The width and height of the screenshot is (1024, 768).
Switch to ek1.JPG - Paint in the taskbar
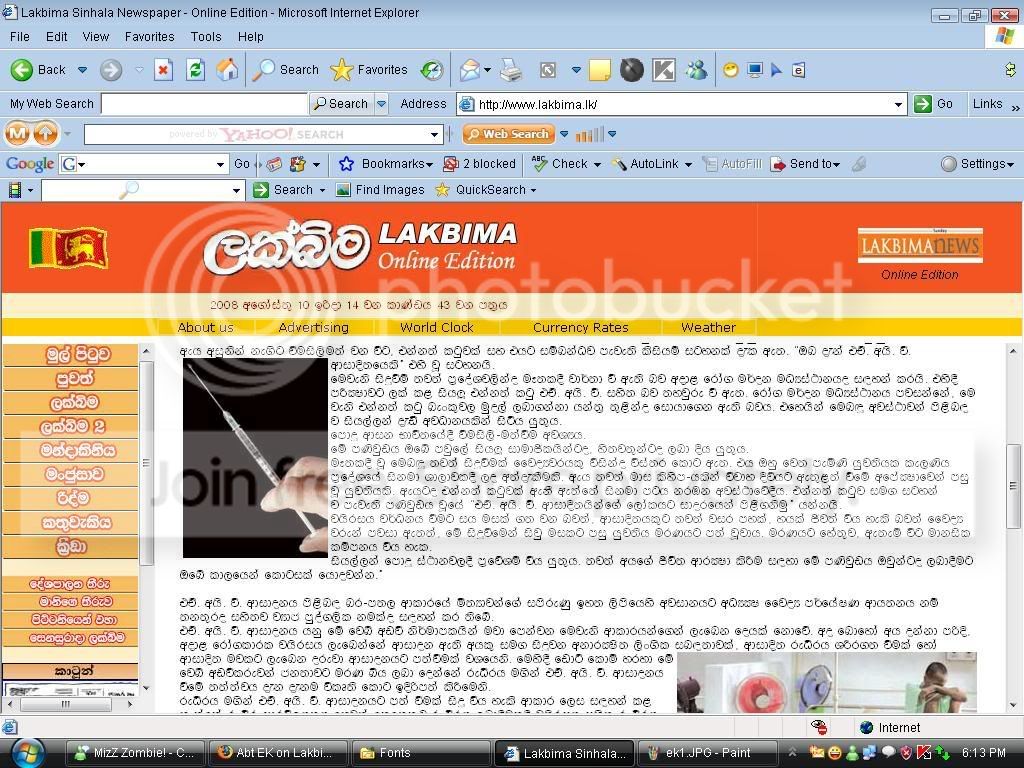click(707, 753)
